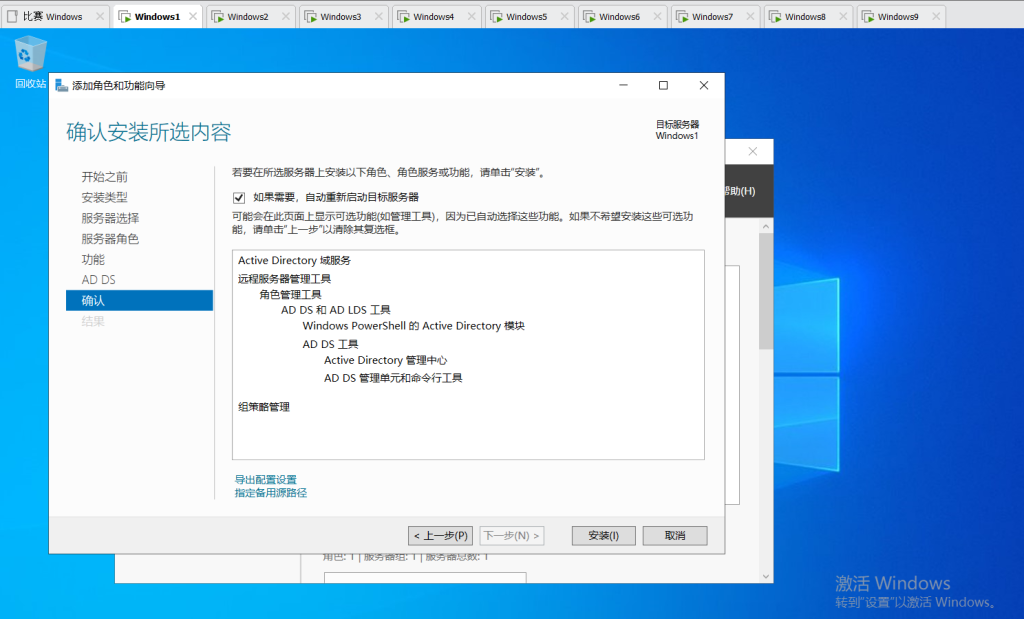Viewport: 1024px width, 619px height.
Task: Click the 安装(I) button
Action: (603, 536)
